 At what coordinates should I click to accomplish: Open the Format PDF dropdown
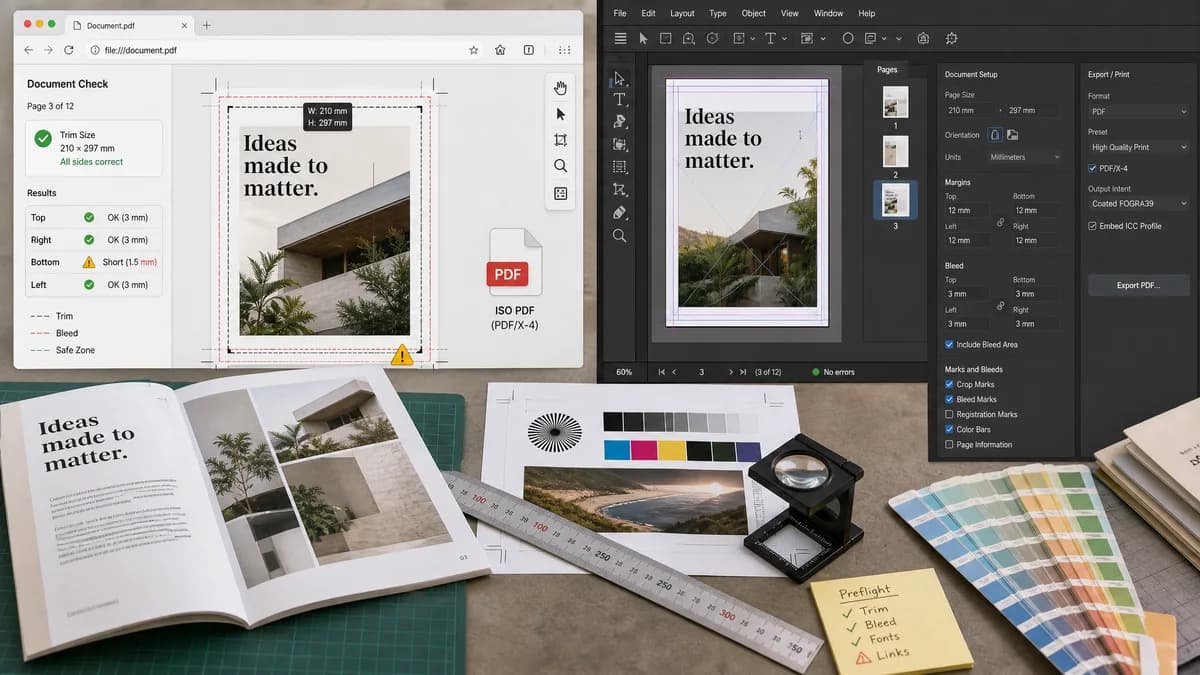(x=1139, y=112)
